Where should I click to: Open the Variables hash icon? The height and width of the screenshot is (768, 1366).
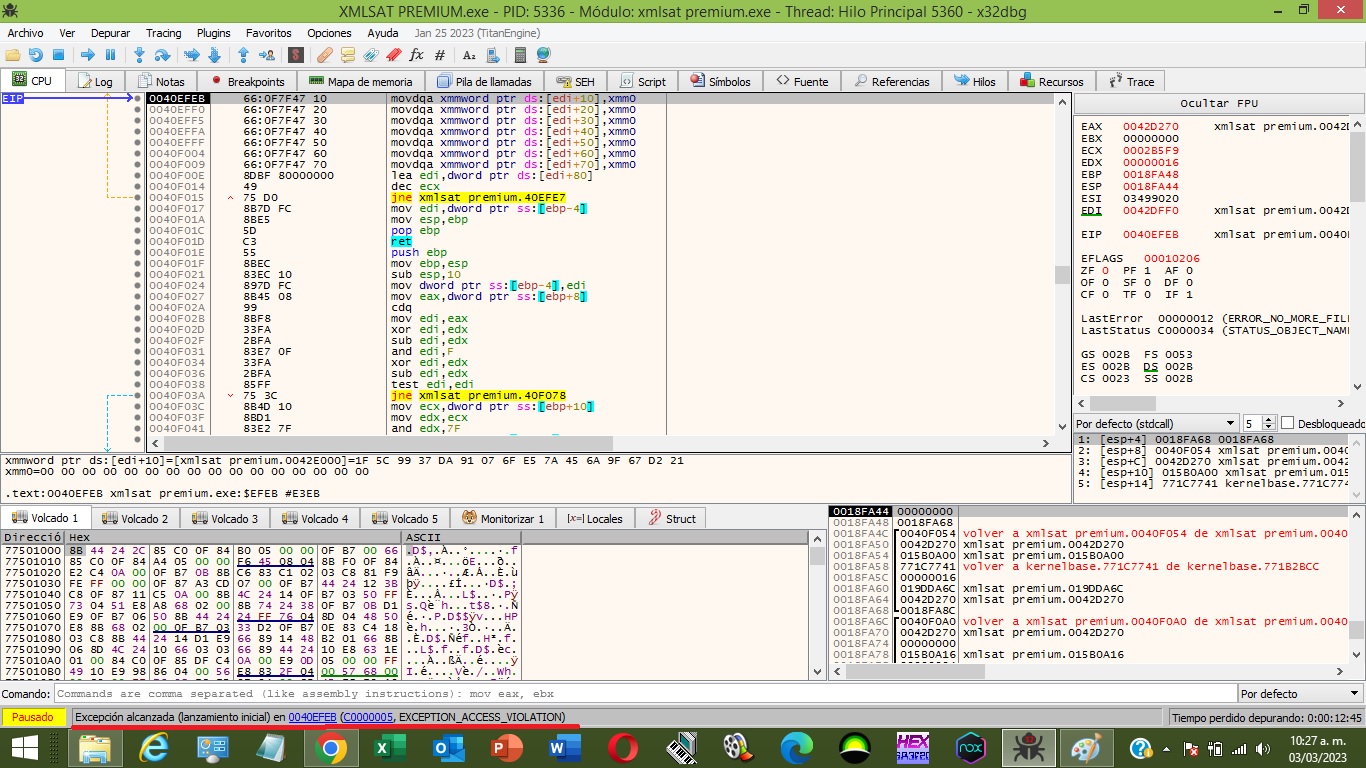pos(440,55)
